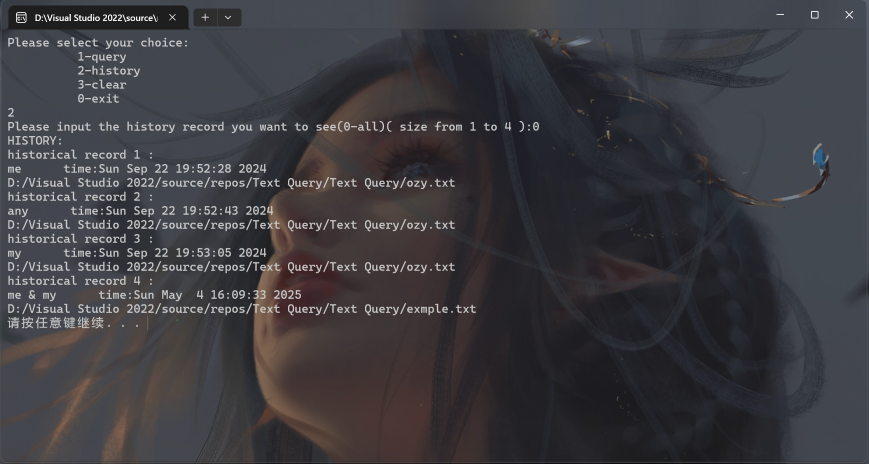The image size is (869, 464).
Task: Click the 'Please select your choice:' line
Action: click(x=98, y=43)
